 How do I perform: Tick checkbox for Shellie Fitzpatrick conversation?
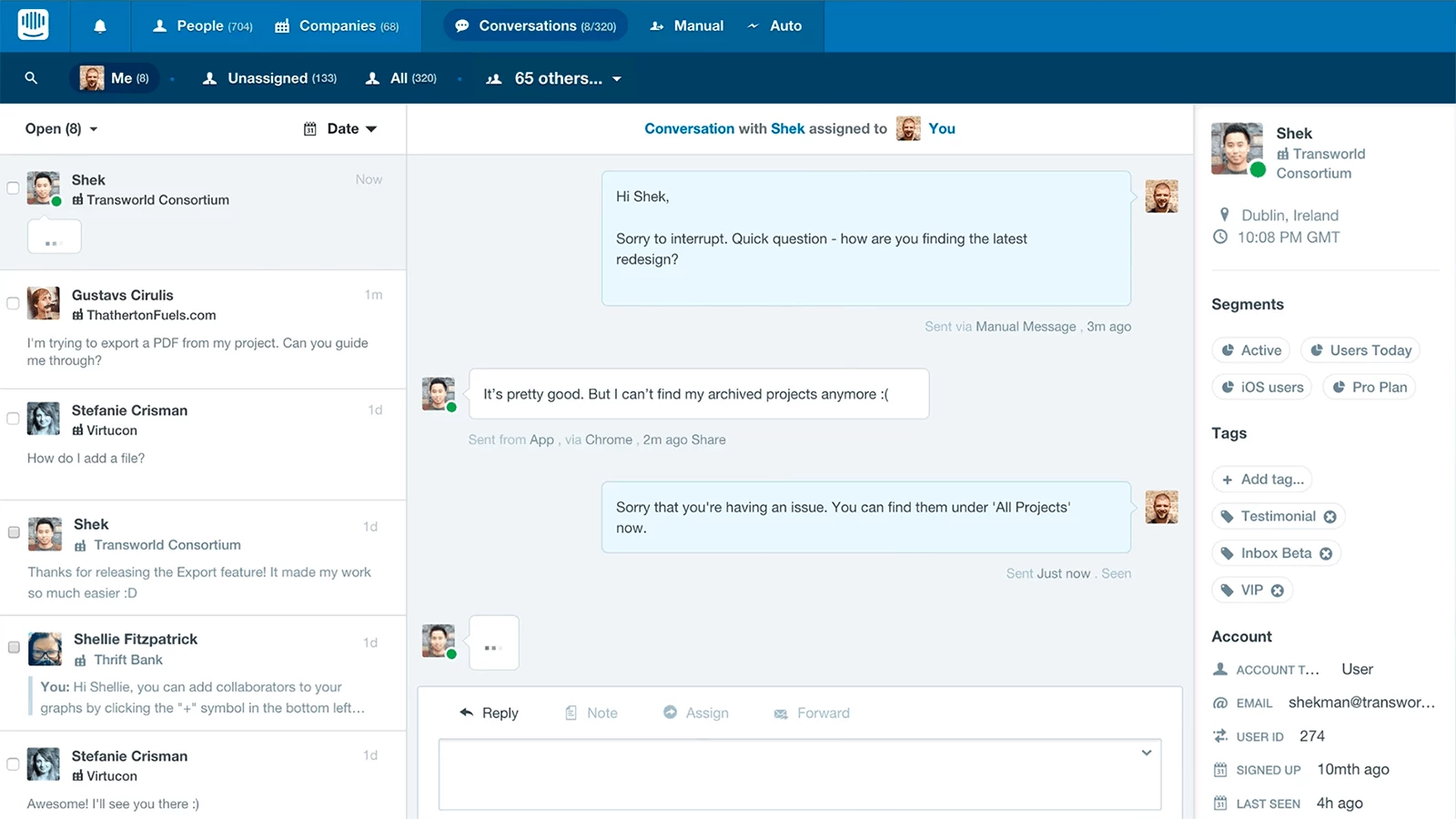[14, 647]
